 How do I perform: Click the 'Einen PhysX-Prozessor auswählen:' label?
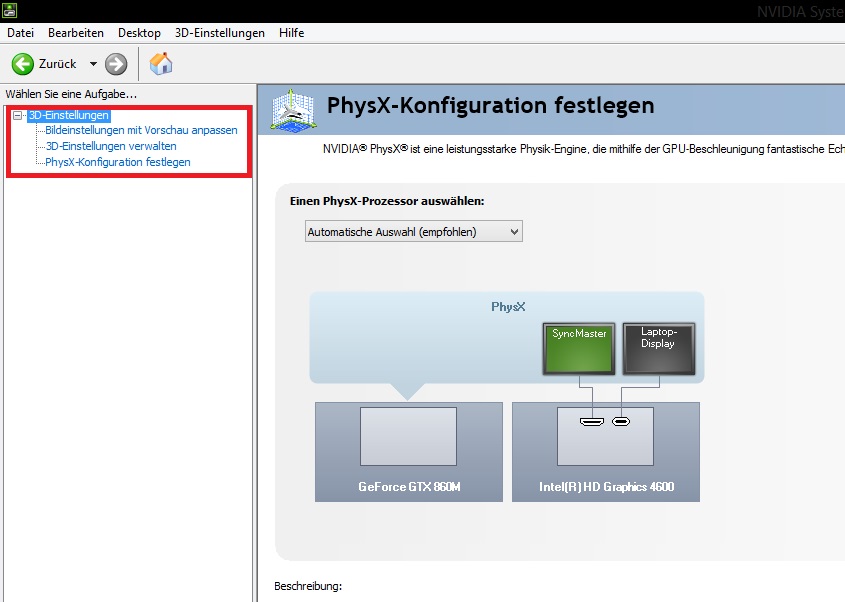point(387,201)
